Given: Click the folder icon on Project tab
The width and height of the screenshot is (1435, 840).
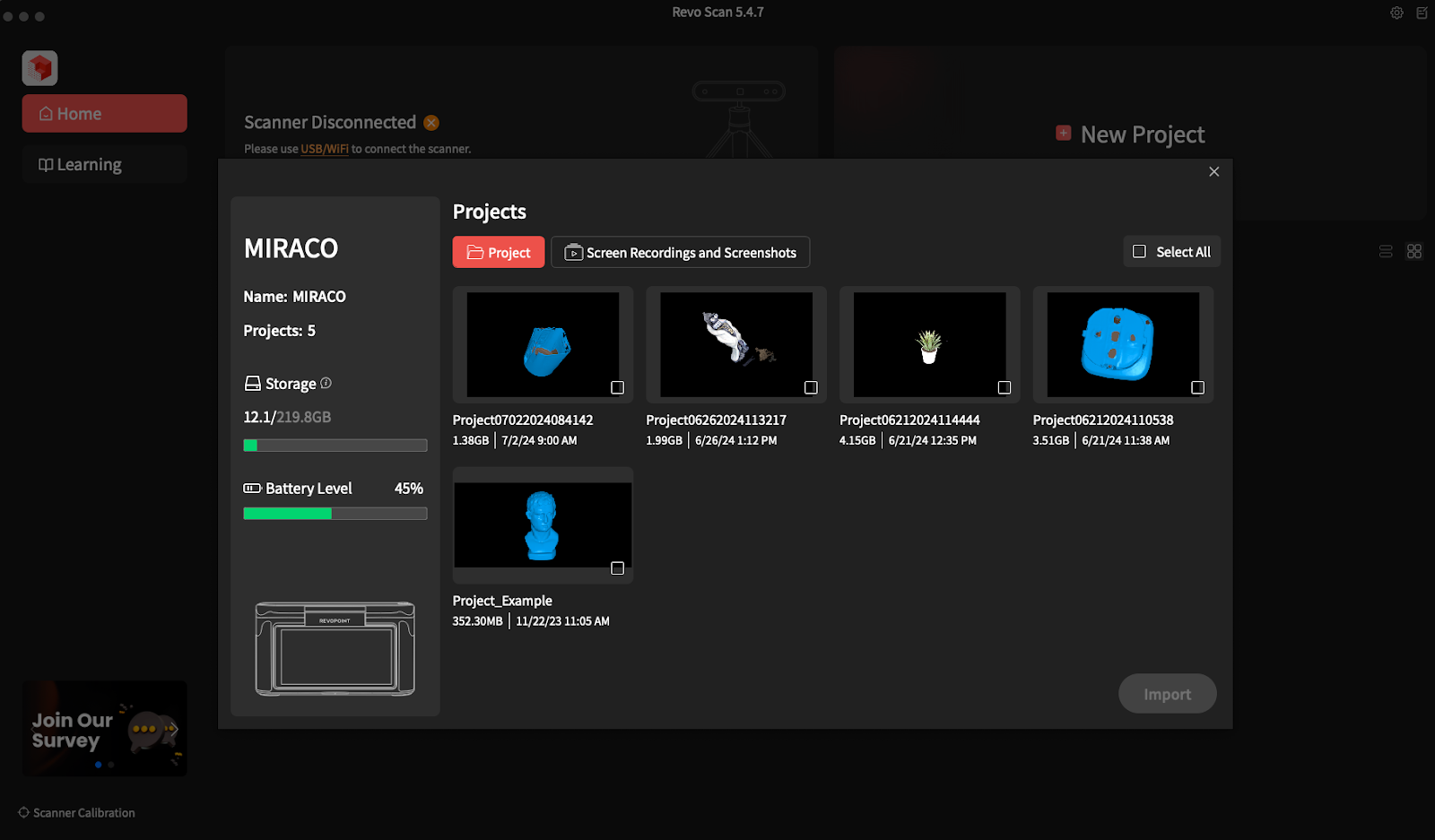Looking at the screenshot, I should click(x=475, y=253).
